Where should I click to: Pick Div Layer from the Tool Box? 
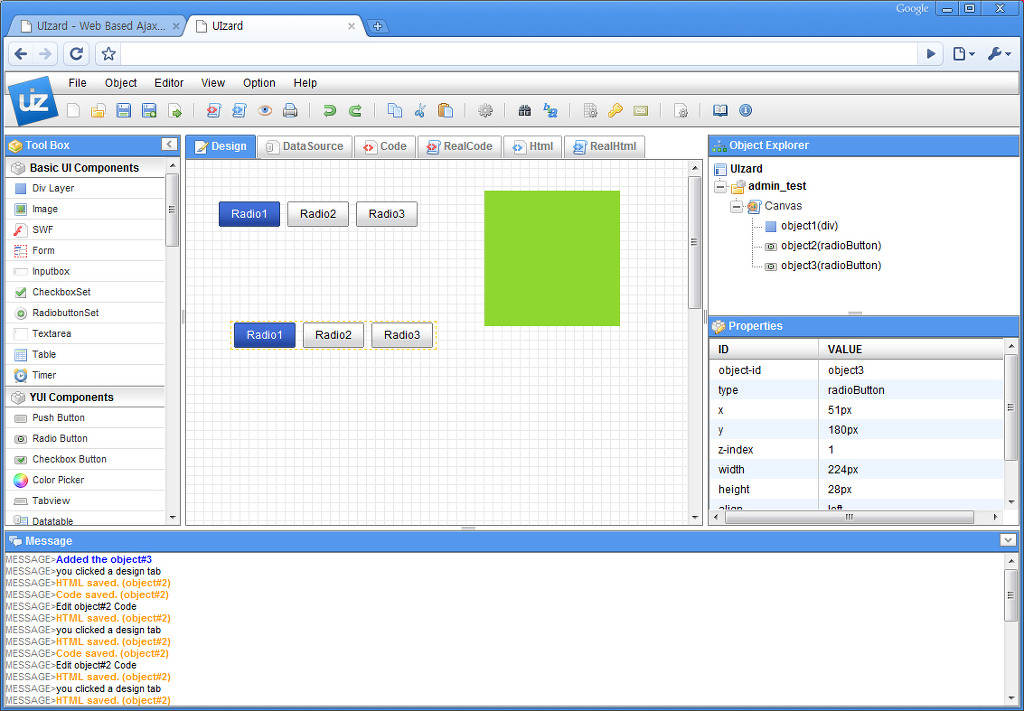click(x=85, y=188)
